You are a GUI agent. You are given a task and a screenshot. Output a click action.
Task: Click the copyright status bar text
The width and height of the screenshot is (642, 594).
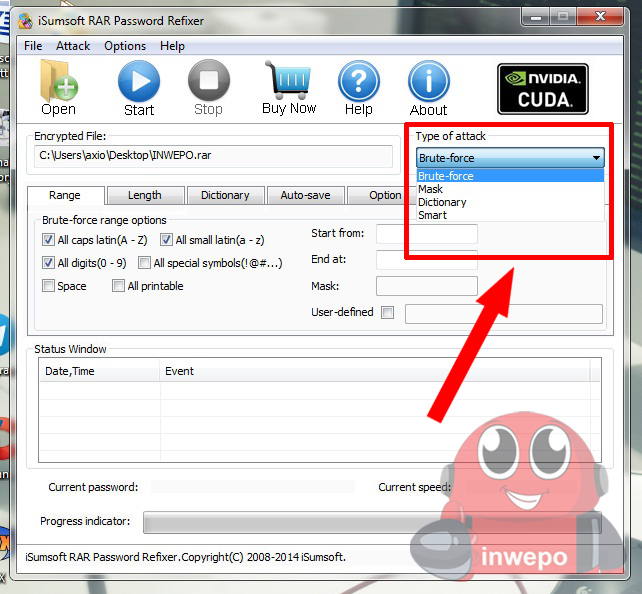coord(185,557)
